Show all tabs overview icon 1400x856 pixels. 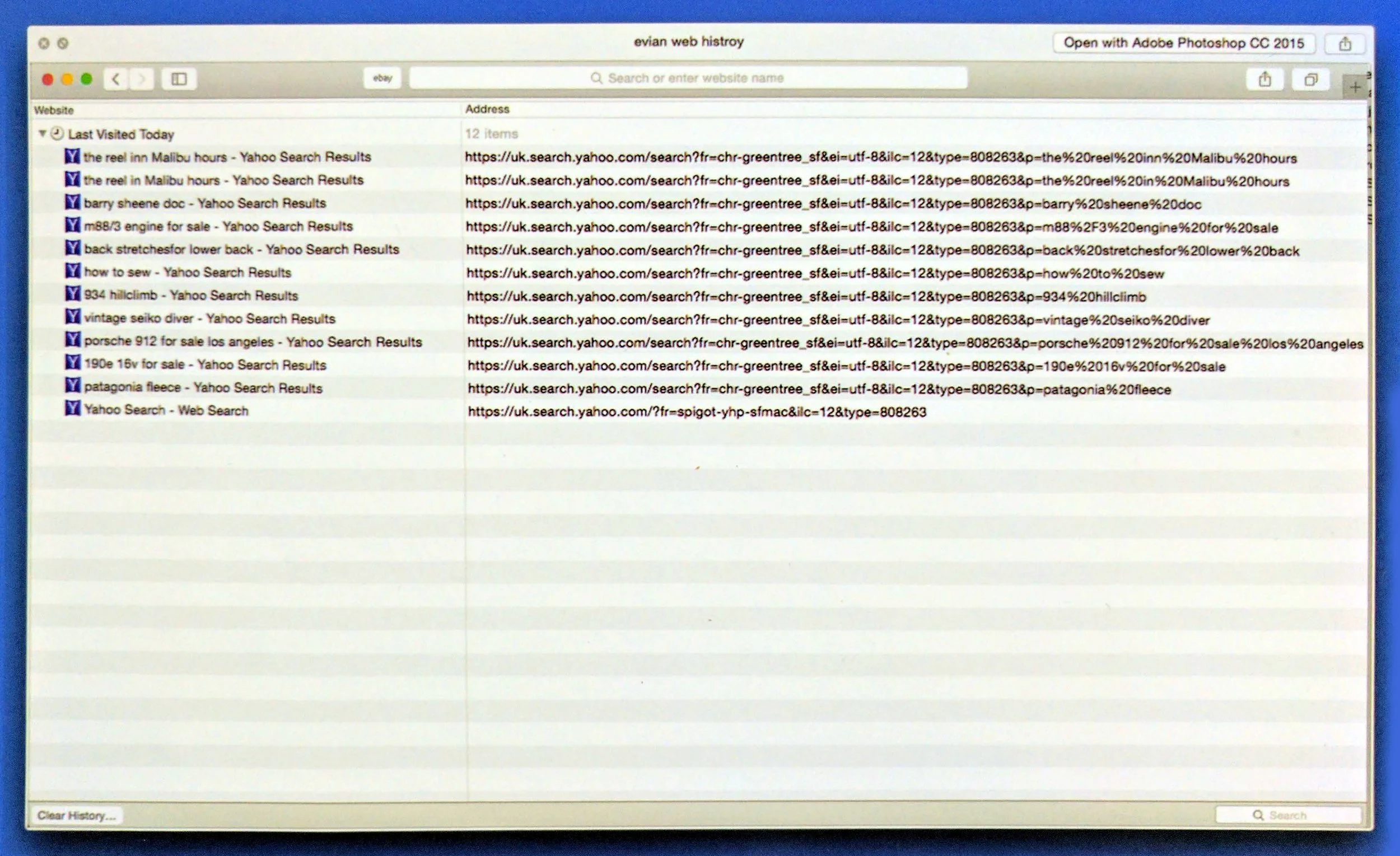click(x=1311, y=79)
